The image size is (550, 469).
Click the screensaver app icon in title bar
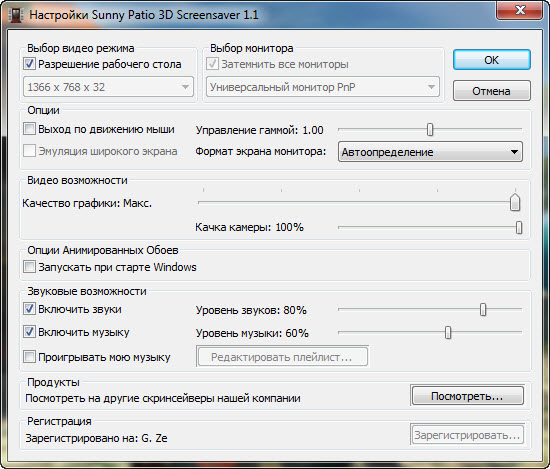click(15, 15)
